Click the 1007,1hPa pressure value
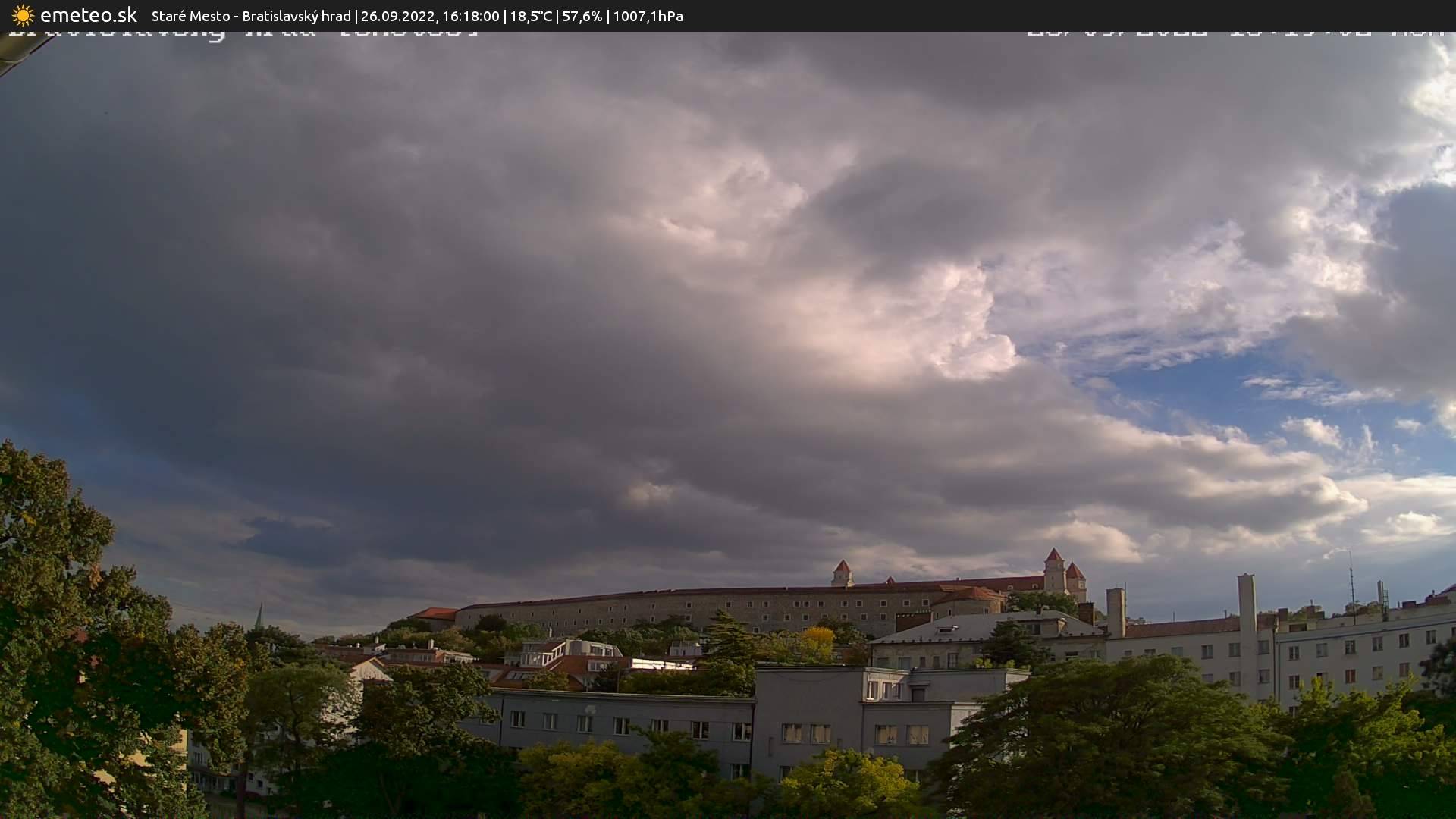The image size is (1456, 819). (648, 16)
